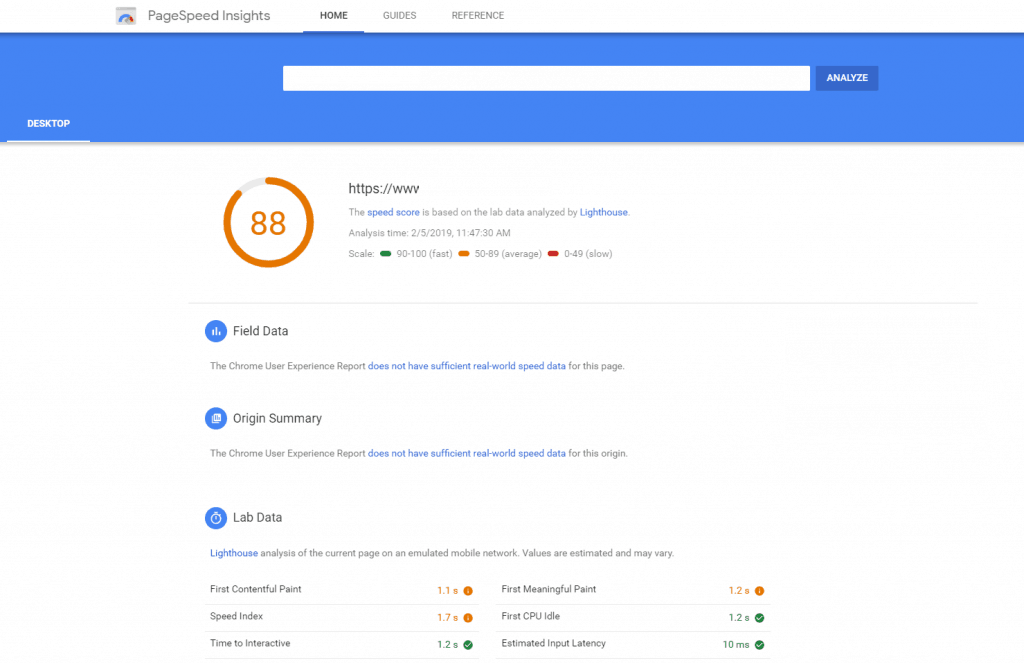1024x663 pixels.
Task: Click the PageSpeed Insights title text
Action: pyautogui.click(x=209, y=16)
